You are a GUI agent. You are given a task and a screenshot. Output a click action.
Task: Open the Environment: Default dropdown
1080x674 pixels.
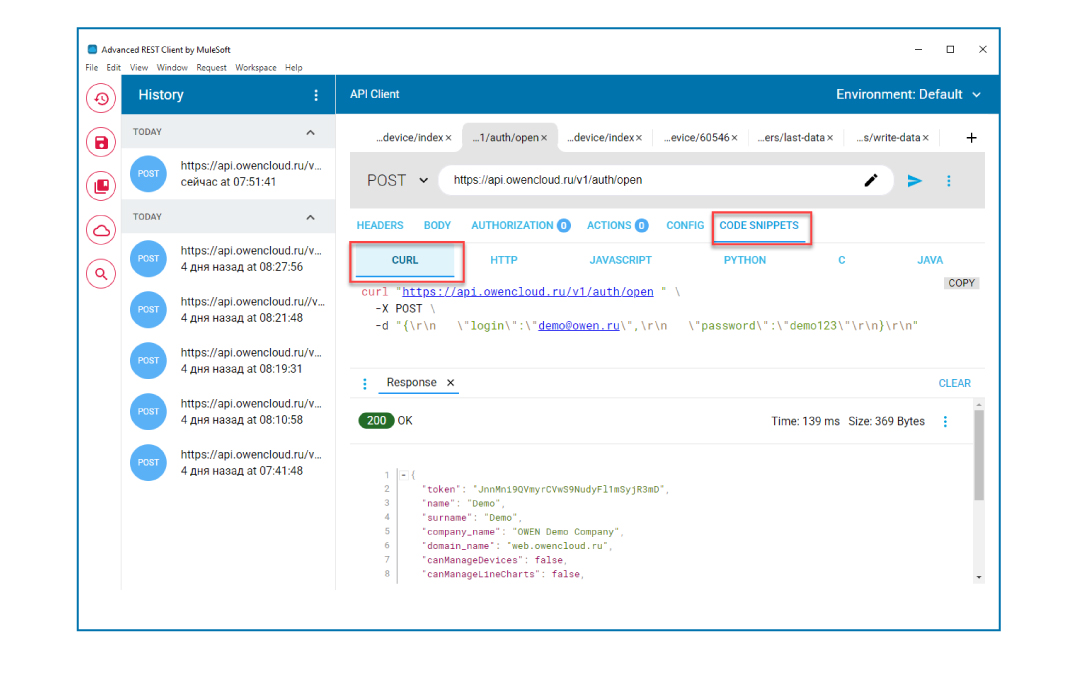[908, 95]
